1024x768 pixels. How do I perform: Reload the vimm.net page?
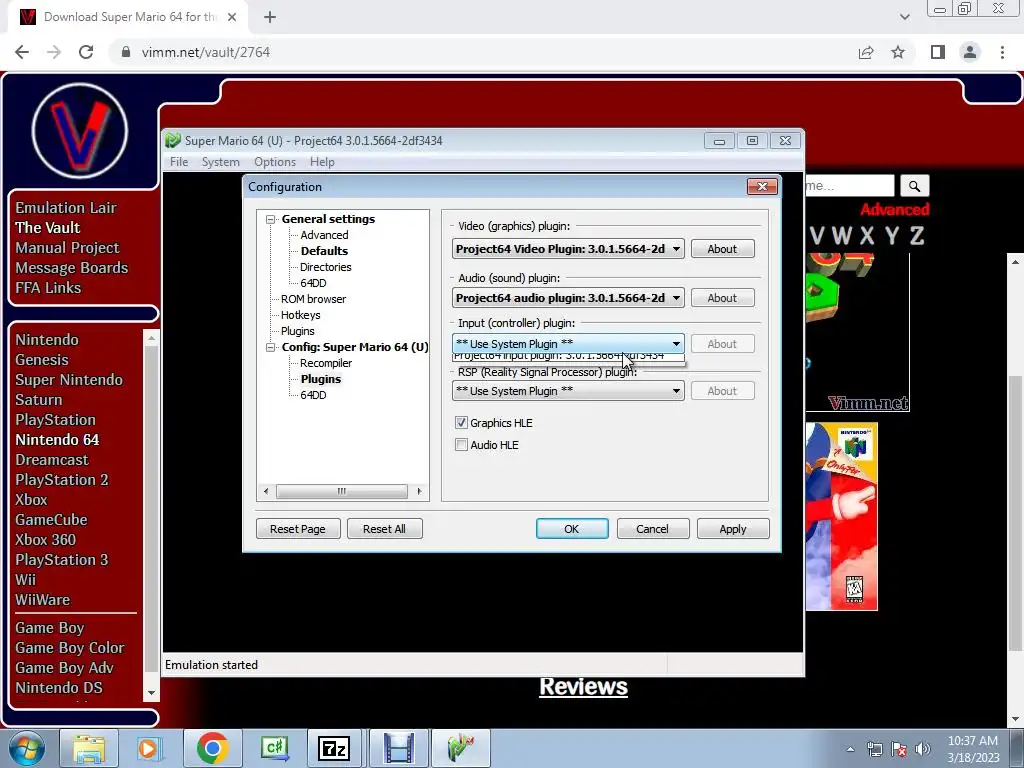point(86,52)
